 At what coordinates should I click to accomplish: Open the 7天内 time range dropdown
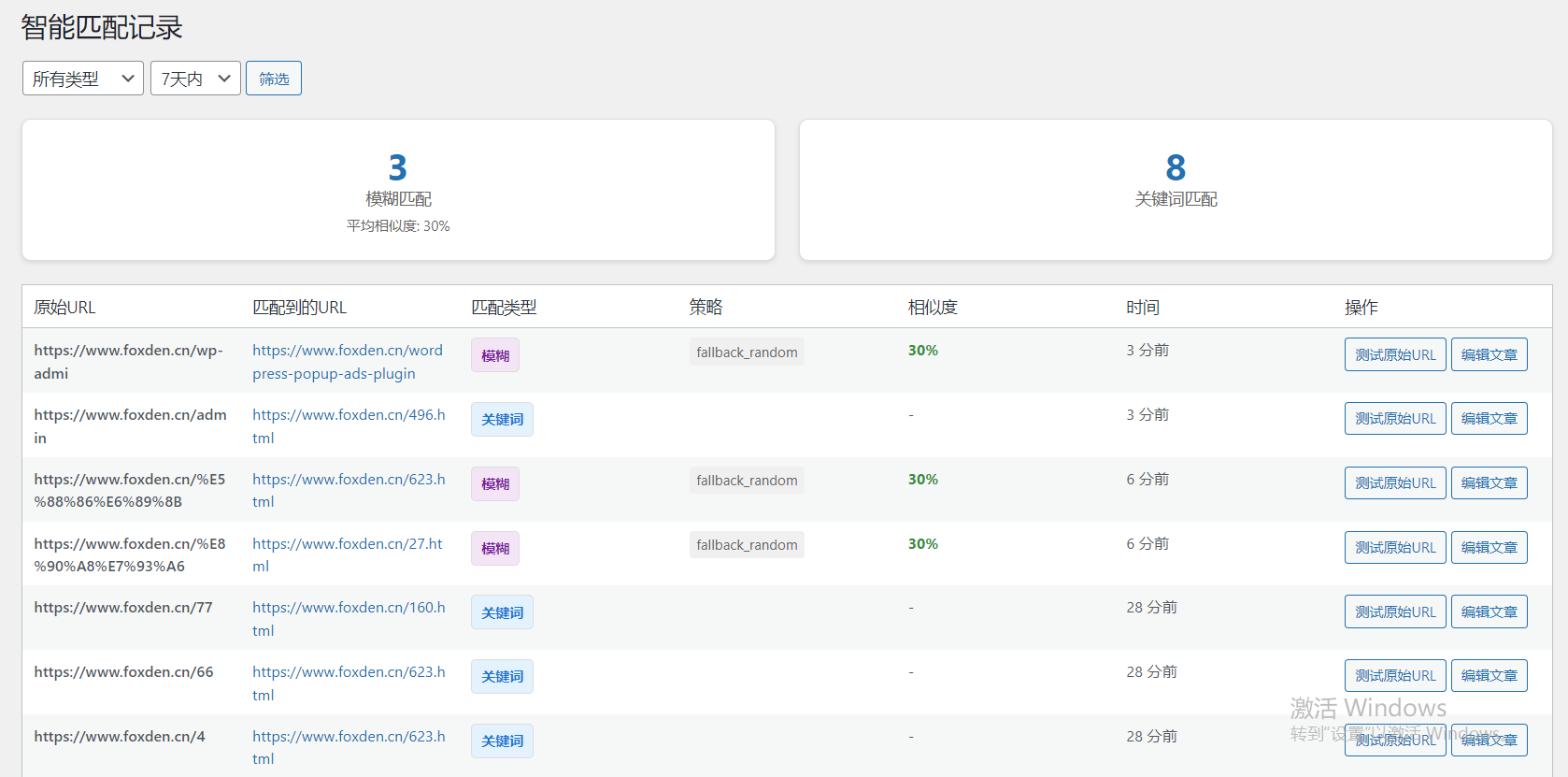coord(195,79)
